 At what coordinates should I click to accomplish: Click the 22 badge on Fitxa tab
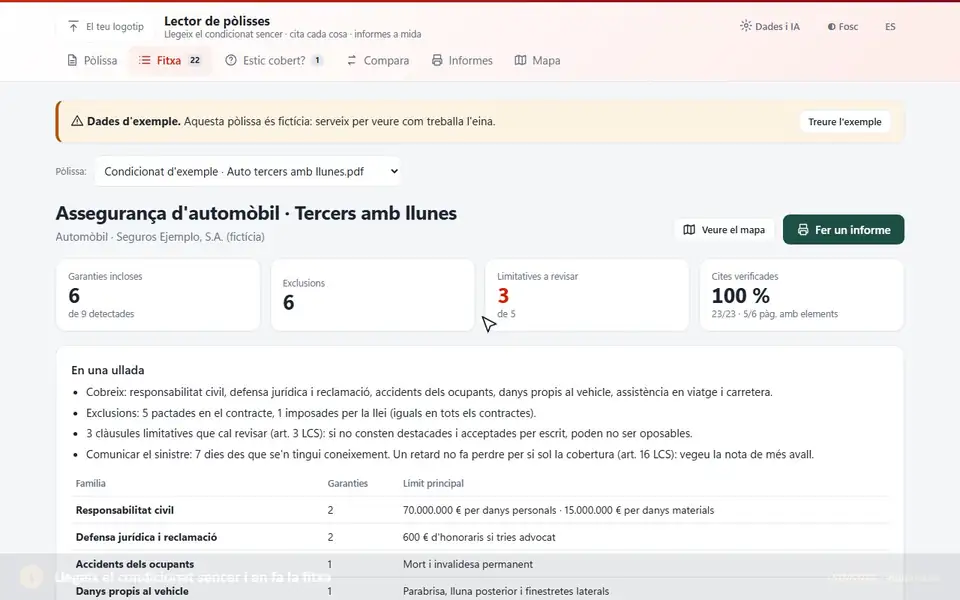coord(195,60)
